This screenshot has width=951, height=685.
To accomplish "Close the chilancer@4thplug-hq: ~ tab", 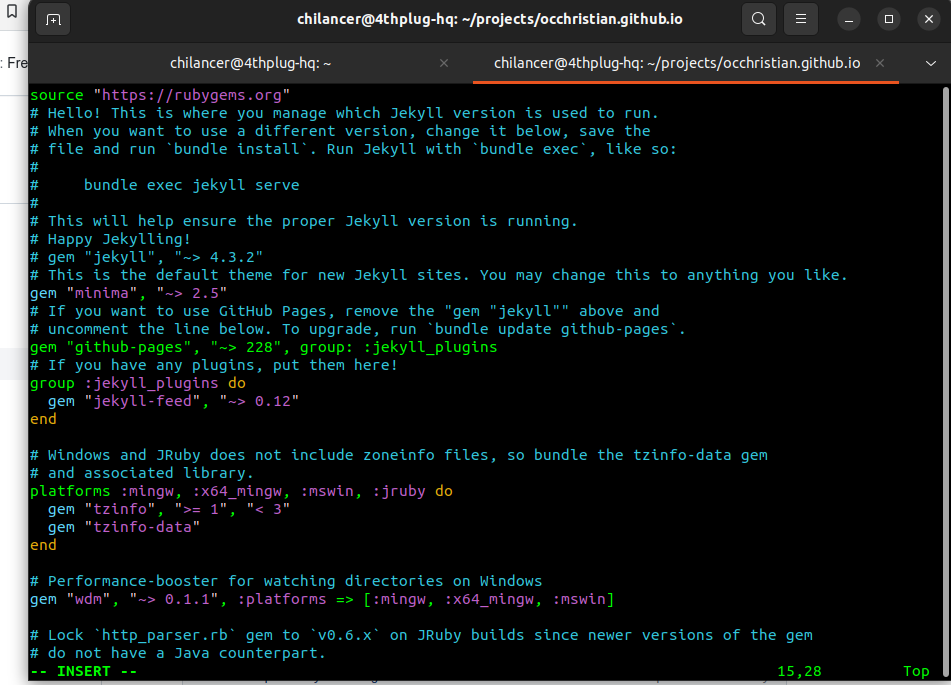I will 444,63.
